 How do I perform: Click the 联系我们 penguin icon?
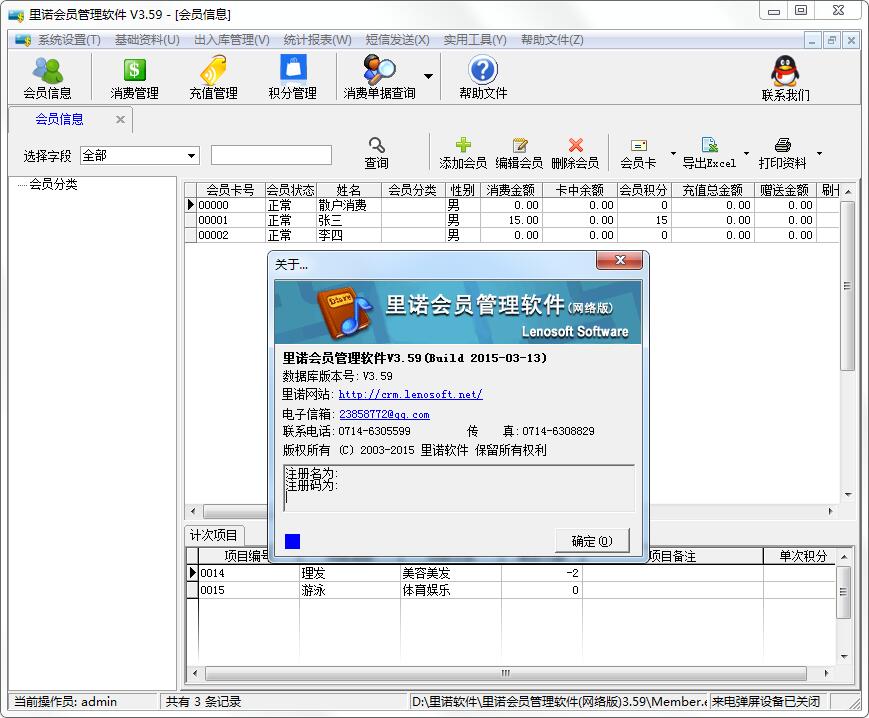pyautogui.click(x=785, y=71)
